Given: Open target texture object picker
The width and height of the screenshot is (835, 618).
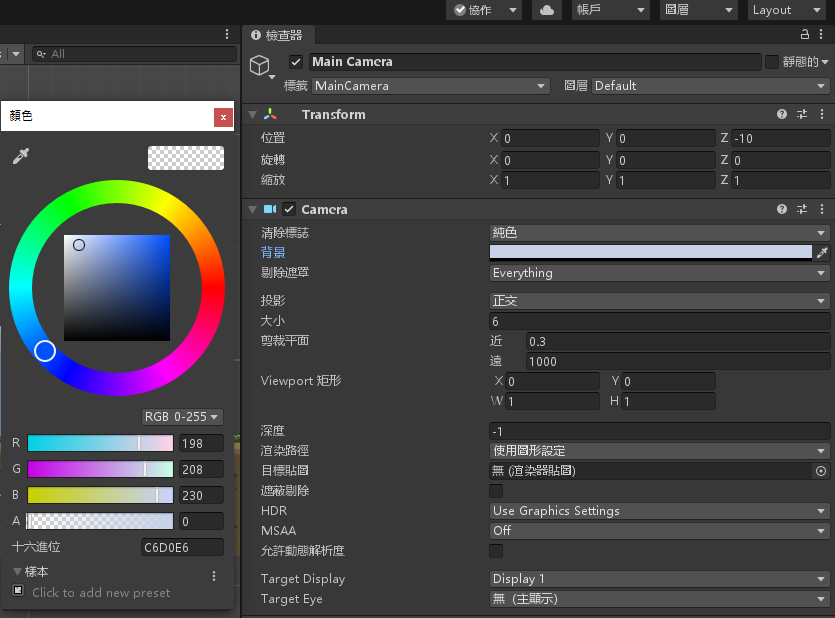Looking at the screenshot, I should (821, 471).
